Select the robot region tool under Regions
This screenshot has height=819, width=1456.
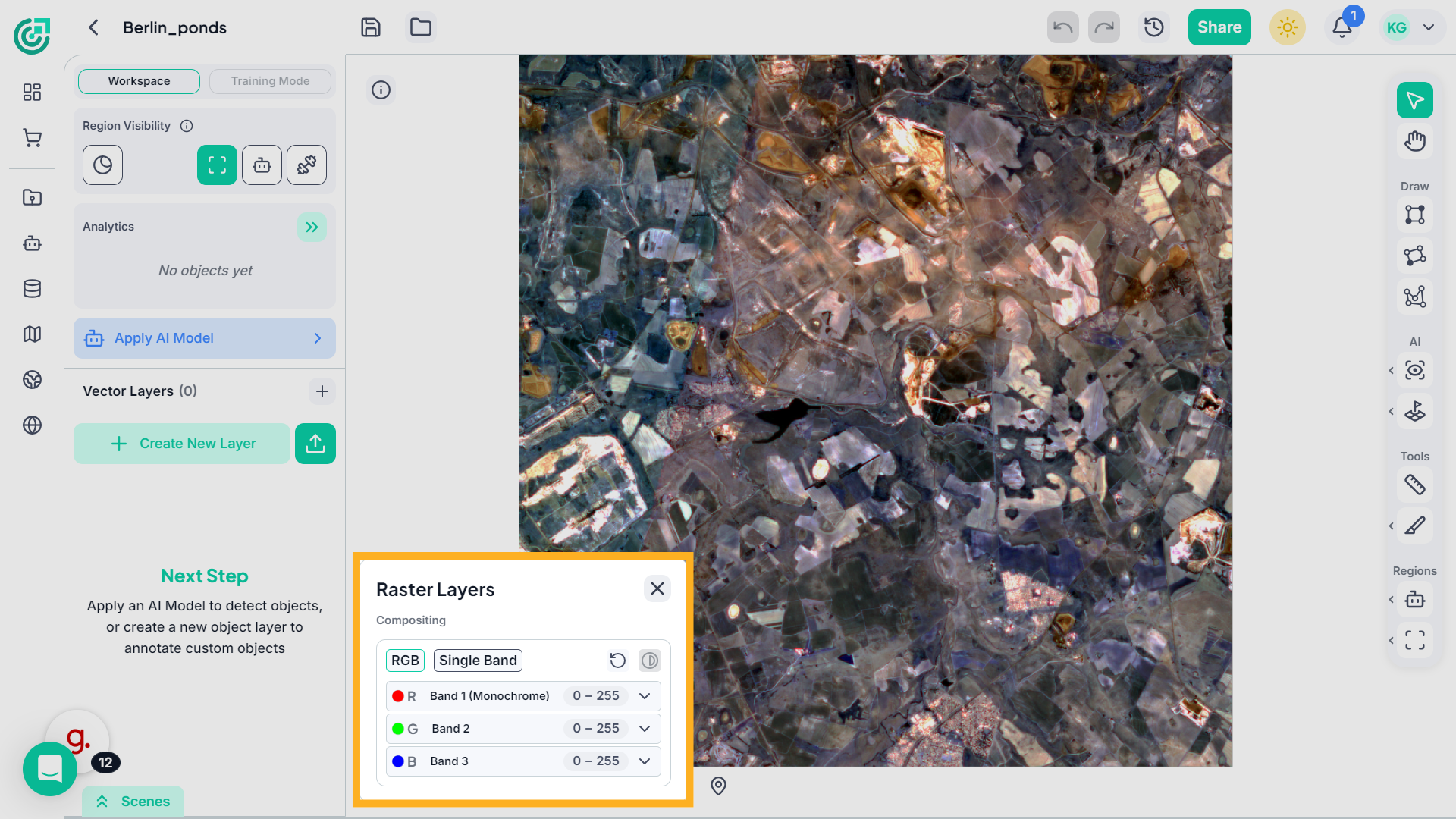click(1415, 599)
